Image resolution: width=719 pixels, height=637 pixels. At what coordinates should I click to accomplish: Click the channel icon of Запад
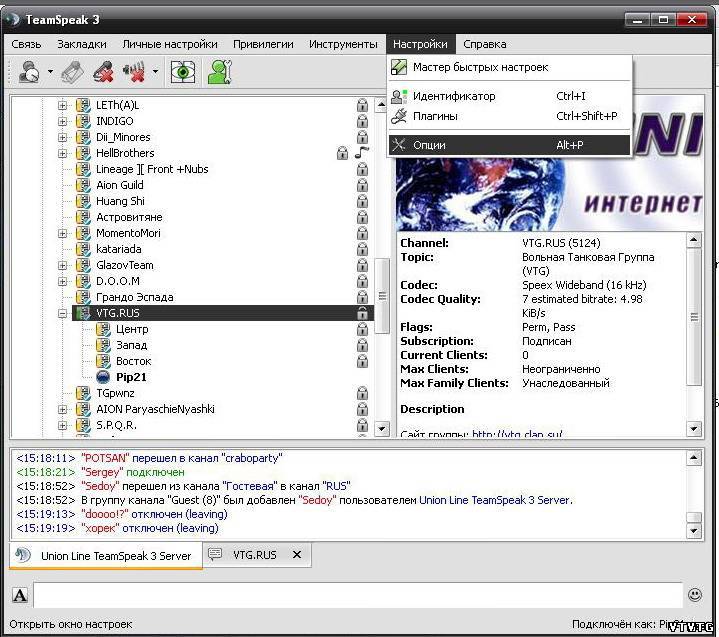tap(103, 345)
